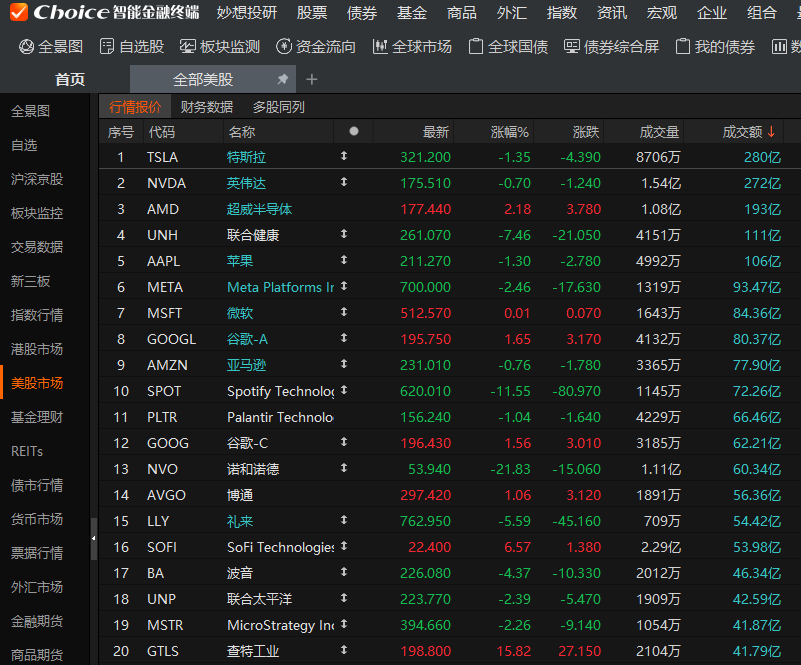Click the up-down marker in GOOGL row
This screenshot has height=665, width=801.
click(x=344, y=338)
